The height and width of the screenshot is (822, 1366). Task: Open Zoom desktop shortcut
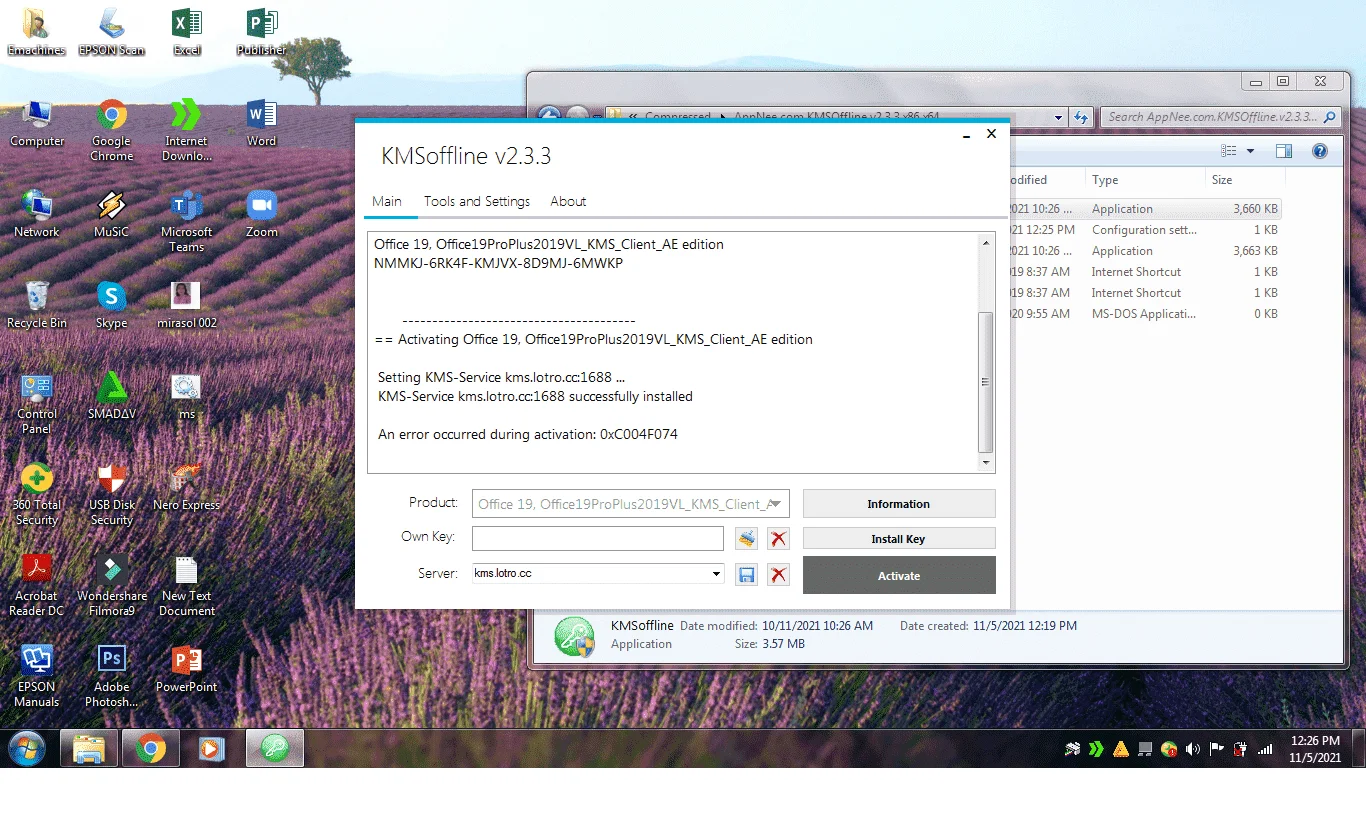pyautogui.click(x=262, y=214)
